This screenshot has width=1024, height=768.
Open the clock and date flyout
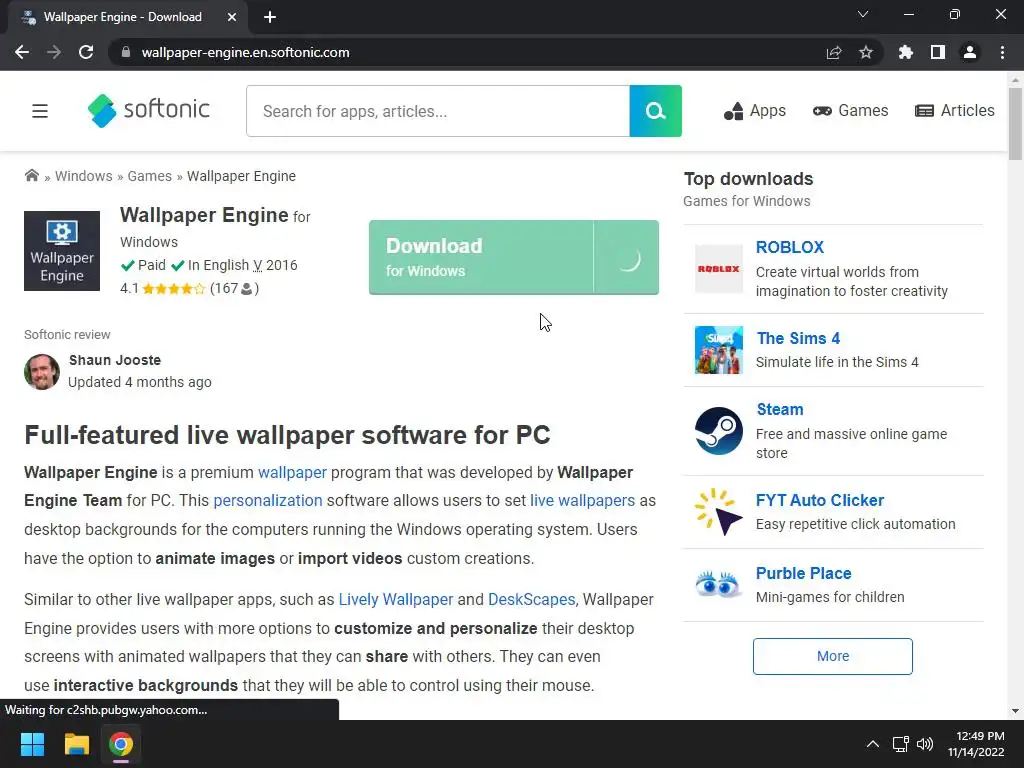[976, 744]
